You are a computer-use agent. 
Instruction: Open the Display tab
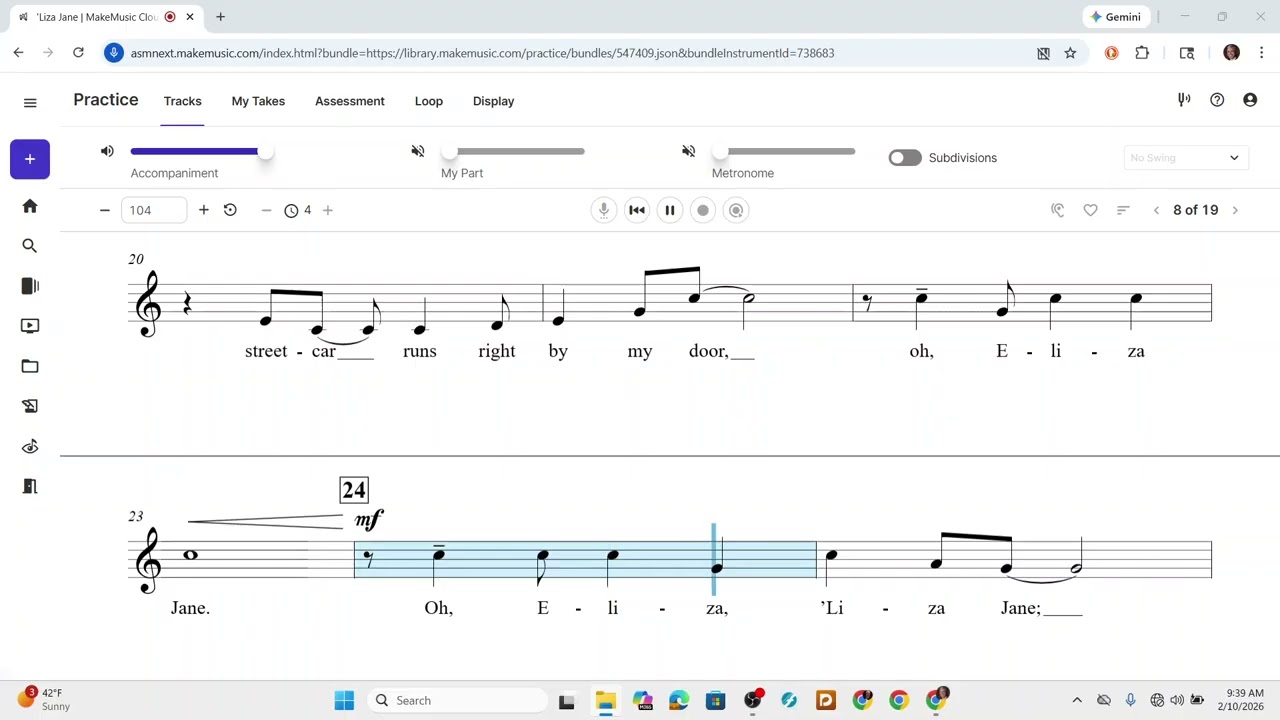[x=493, y=101]
